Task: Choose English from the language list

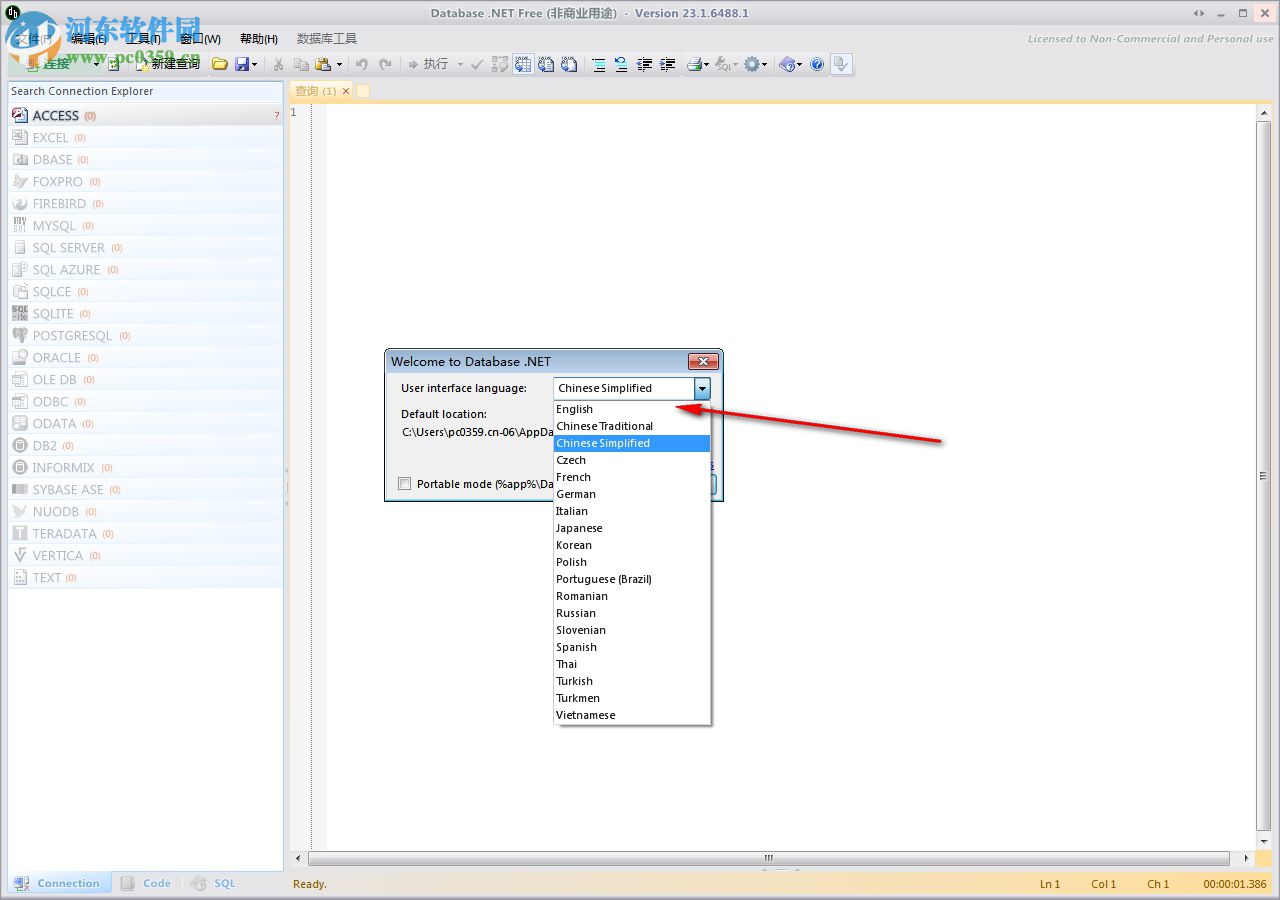Action: click(632, 409)
